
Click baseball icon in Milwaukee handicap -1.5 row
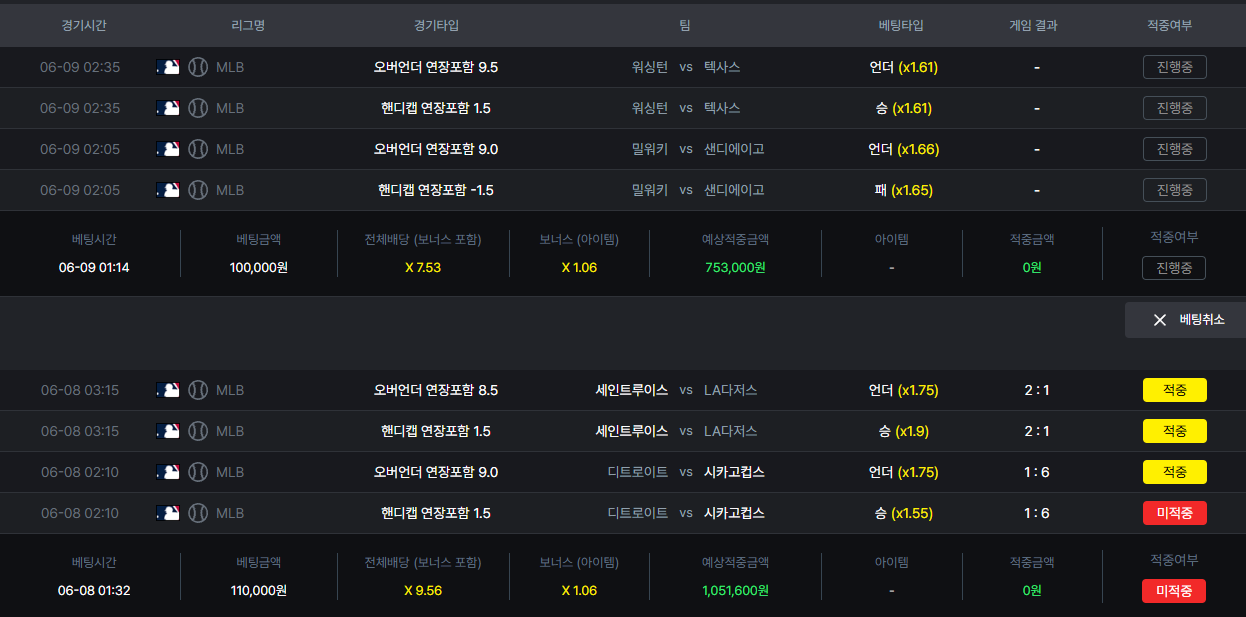198,190
